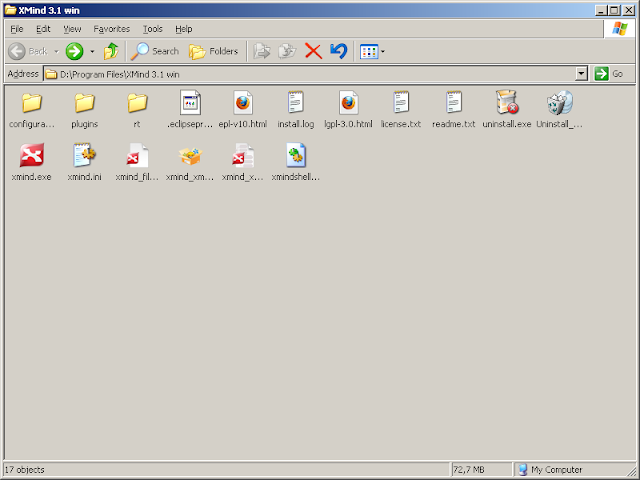The height and width of the screenshot is (480, 640).
Task: Click the Back toolbar button
Action: [x=28, y=51]
